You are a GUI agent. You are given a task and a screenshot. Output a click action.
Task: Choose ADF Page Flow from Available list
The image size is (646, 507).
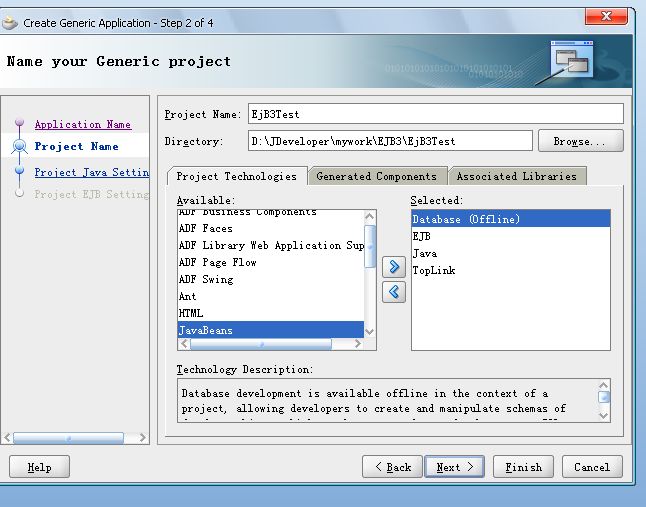click(x=271, y=262)
